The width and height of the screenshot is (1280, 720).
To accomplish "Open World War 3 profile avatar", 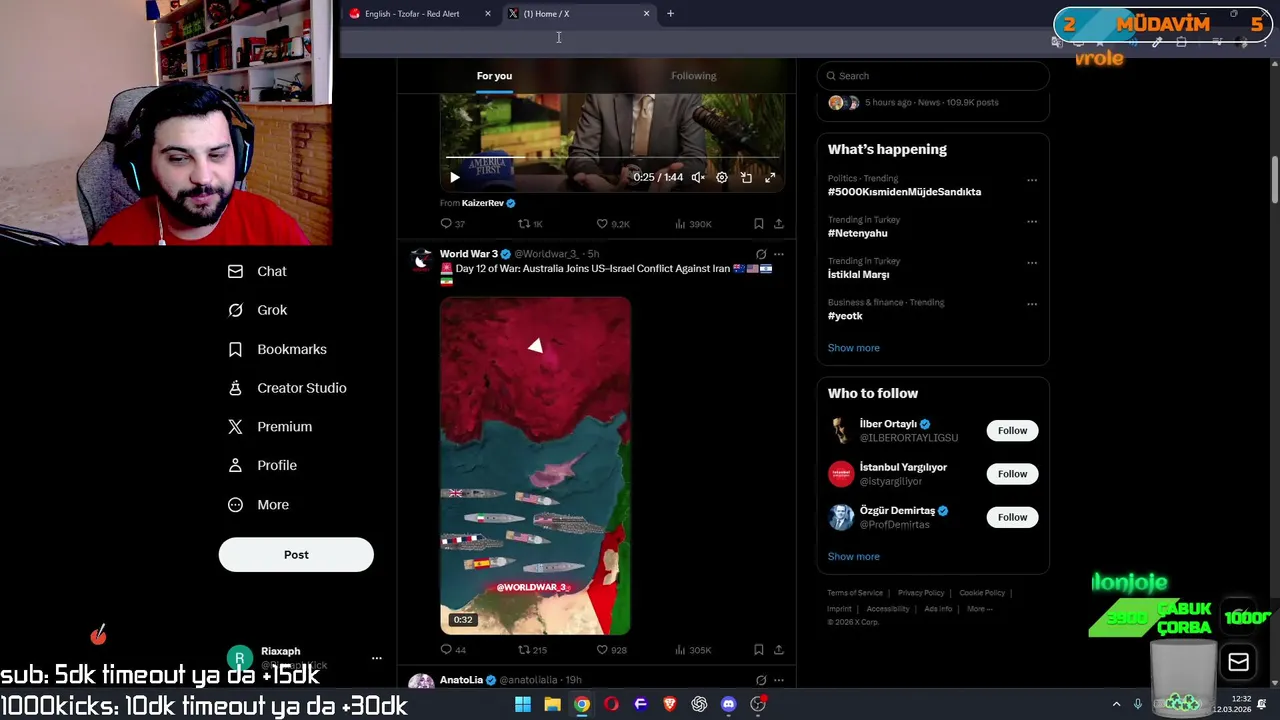I will click(421, 260).
